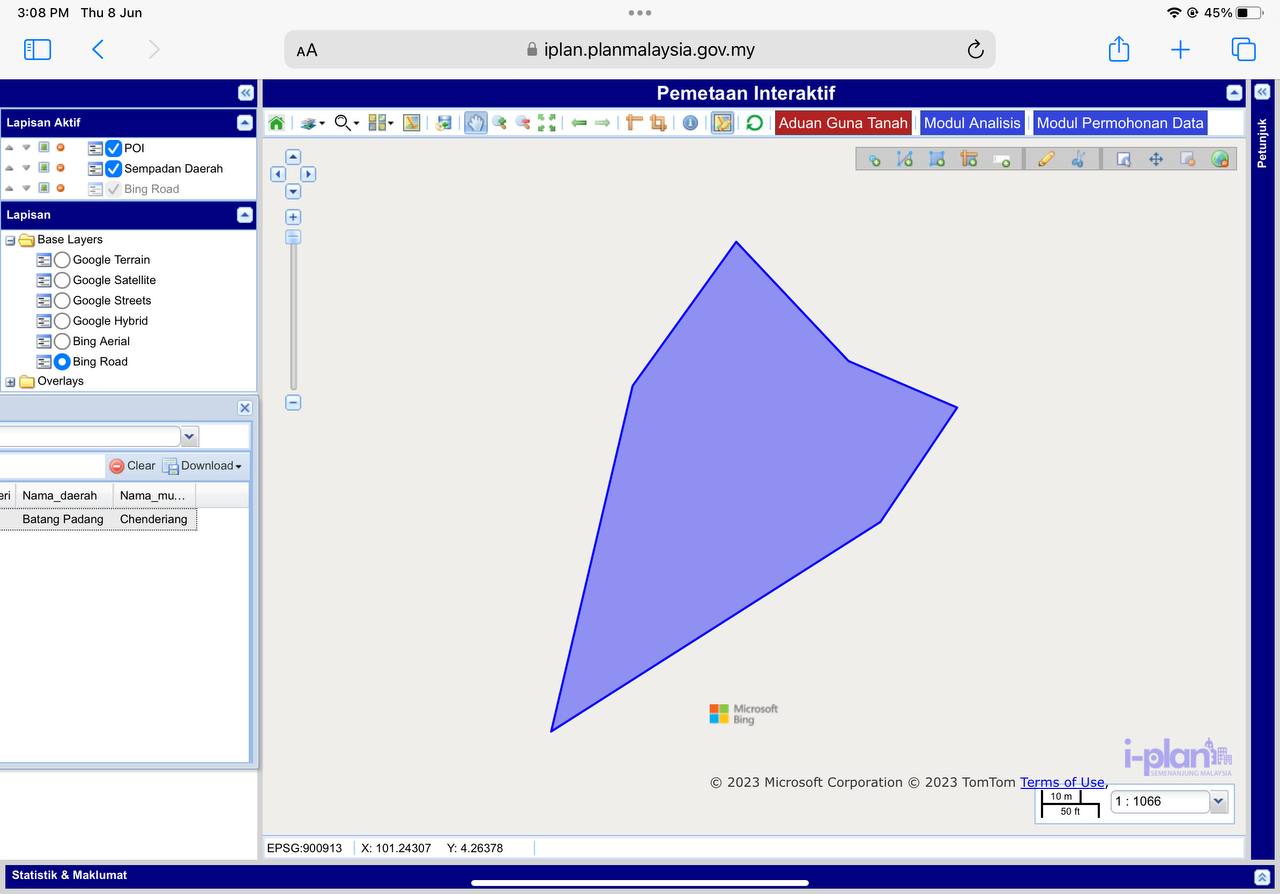Open the Terms of Use link
The image size is (1280, 894).
click(x=1062, y=783)
